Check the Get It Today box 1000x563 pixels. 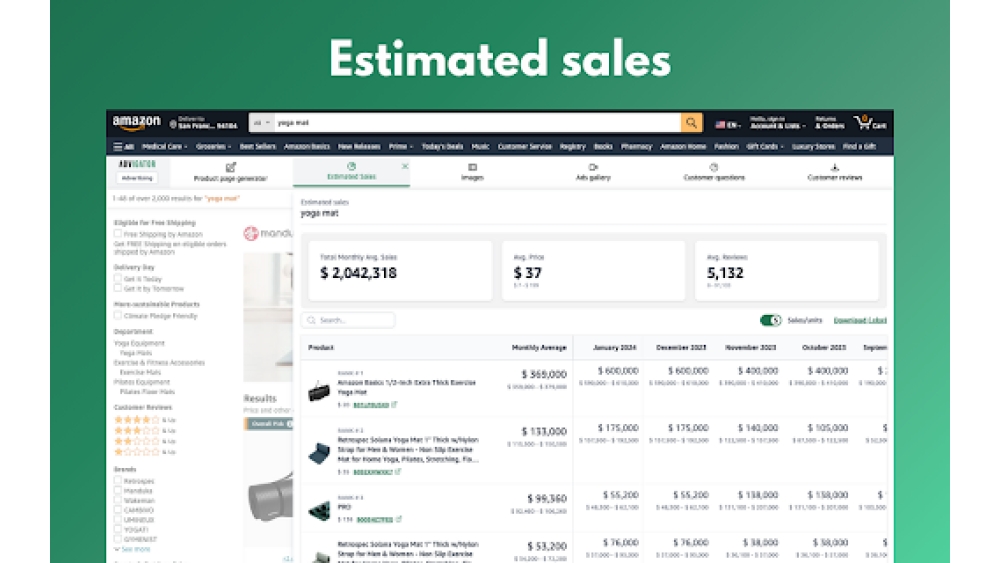pyautogui.click(x=118, y=279)
